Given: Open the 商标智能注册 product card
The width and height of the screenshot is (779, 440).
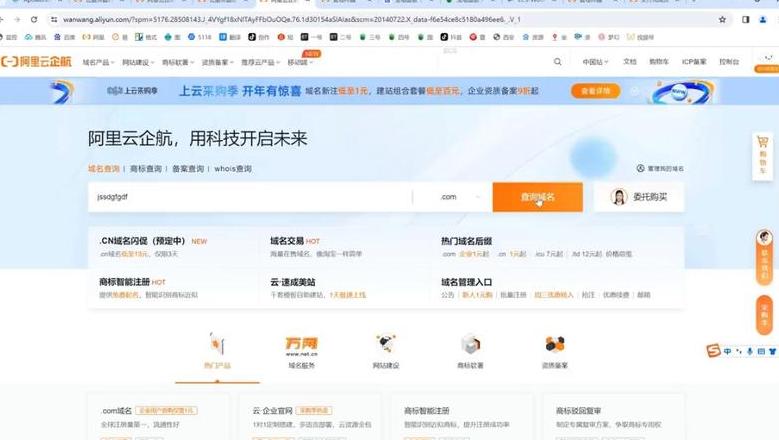Looking at the screenshot, I should [462, 417].
